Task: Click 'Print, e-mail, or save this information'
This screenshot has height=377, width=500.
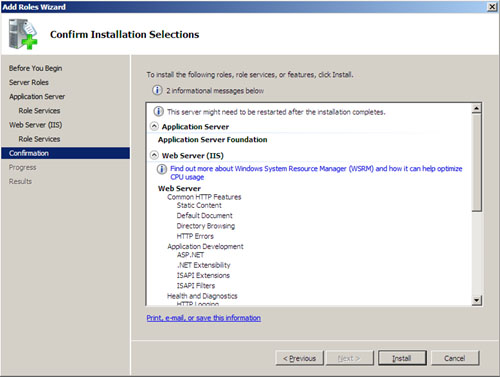Action: [204, 318]
